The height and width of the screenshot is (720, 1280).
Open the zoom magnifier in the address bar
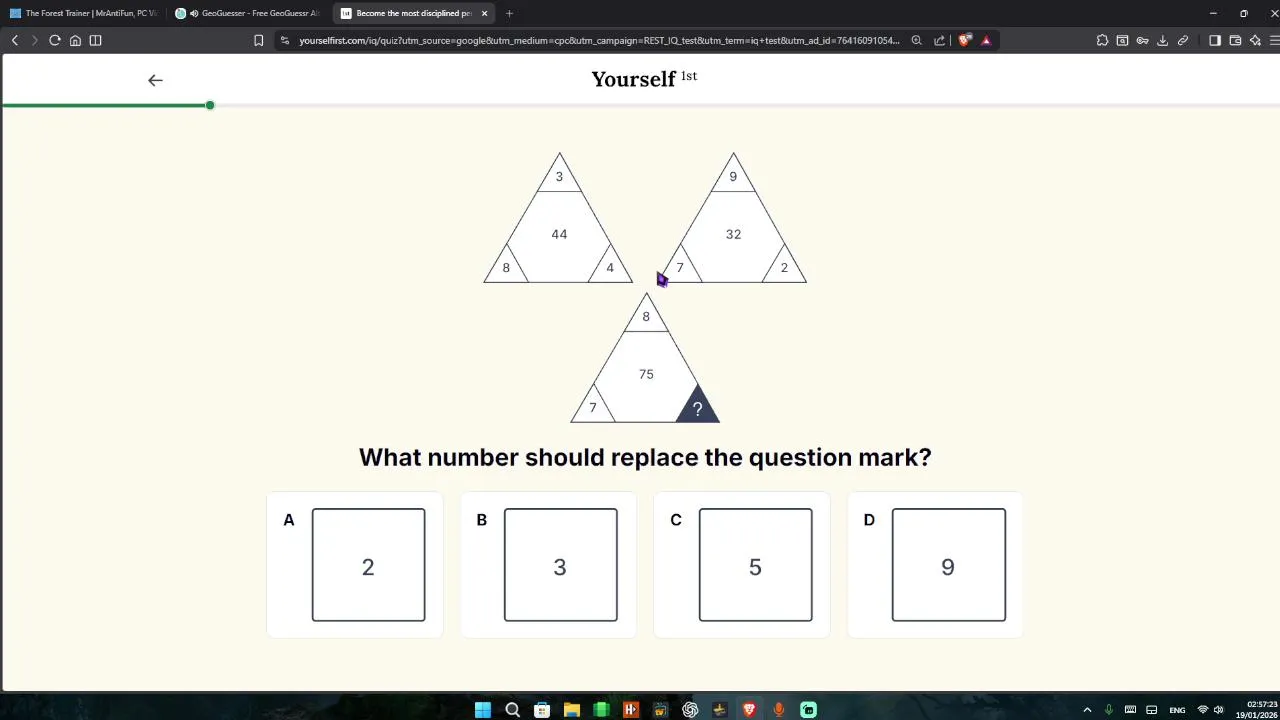point(916,40)
